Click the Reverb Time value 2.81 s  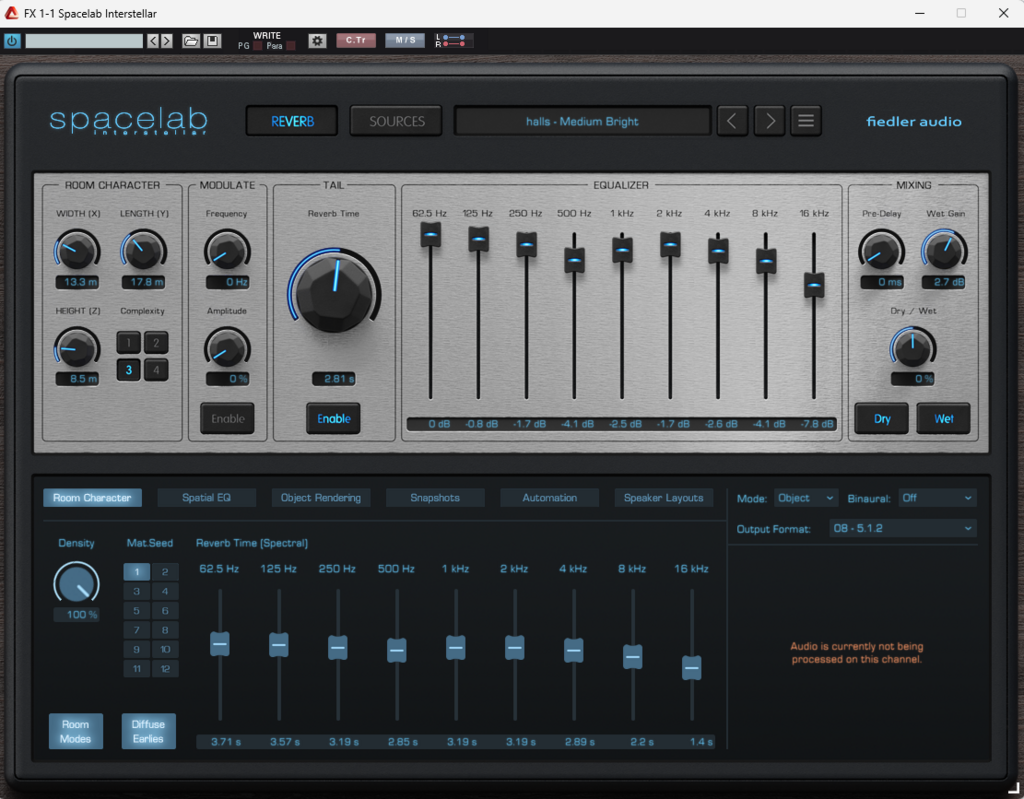(x=334, y=379)
